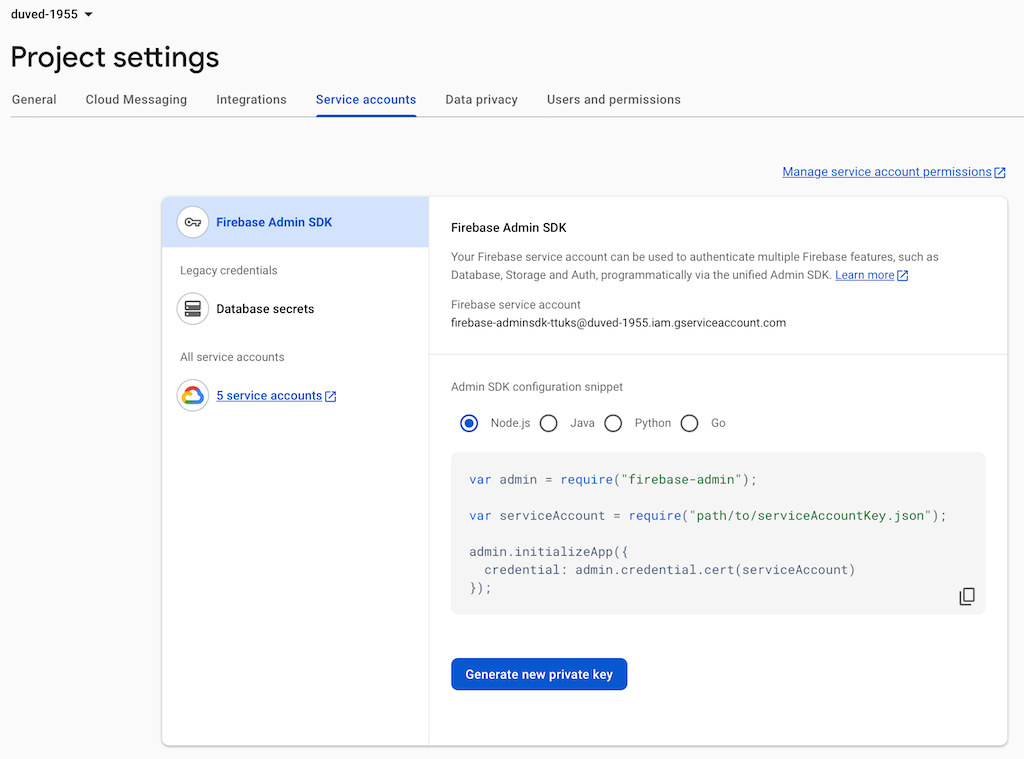This screenshot has height=759, width=1024.
Task: Click the Google Cloud logo icon
Action: (193, 395)
